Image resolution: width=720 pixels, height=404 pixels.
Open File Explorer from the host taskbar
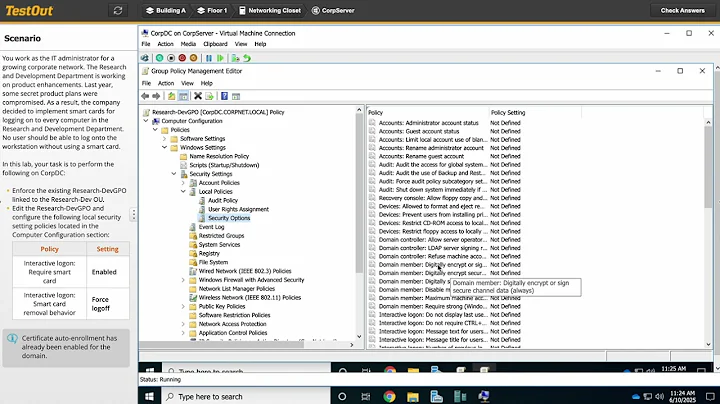coord(413,396)
